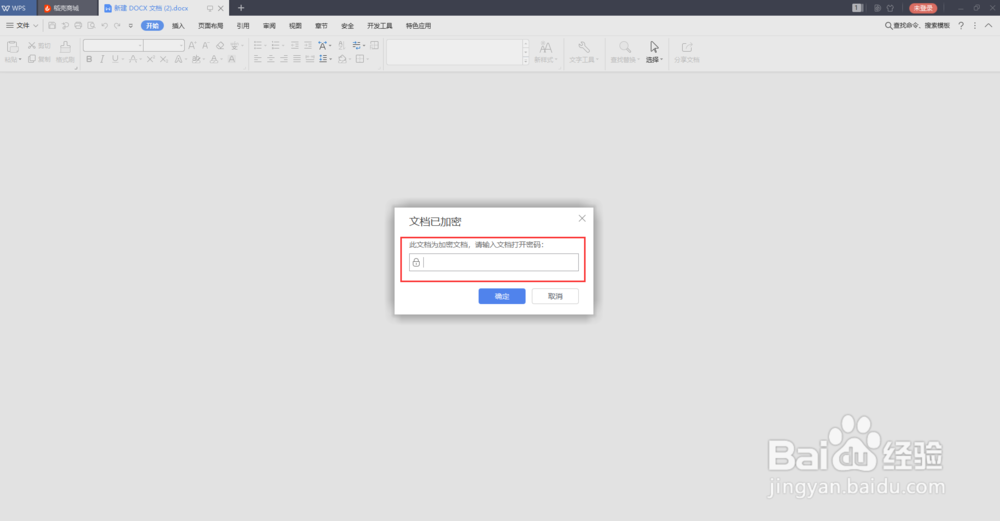Click the 查找命令、搜索模板 search box

(x=917, y=26)
